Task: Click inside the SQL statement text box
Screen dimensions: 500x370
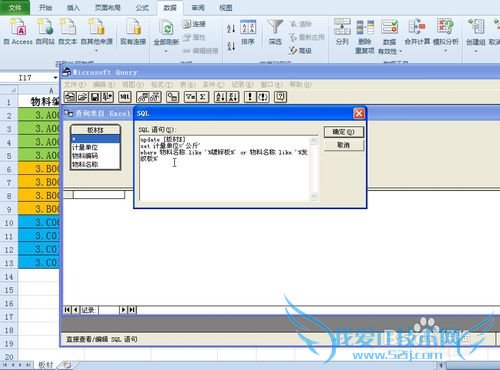Action: 225,168
